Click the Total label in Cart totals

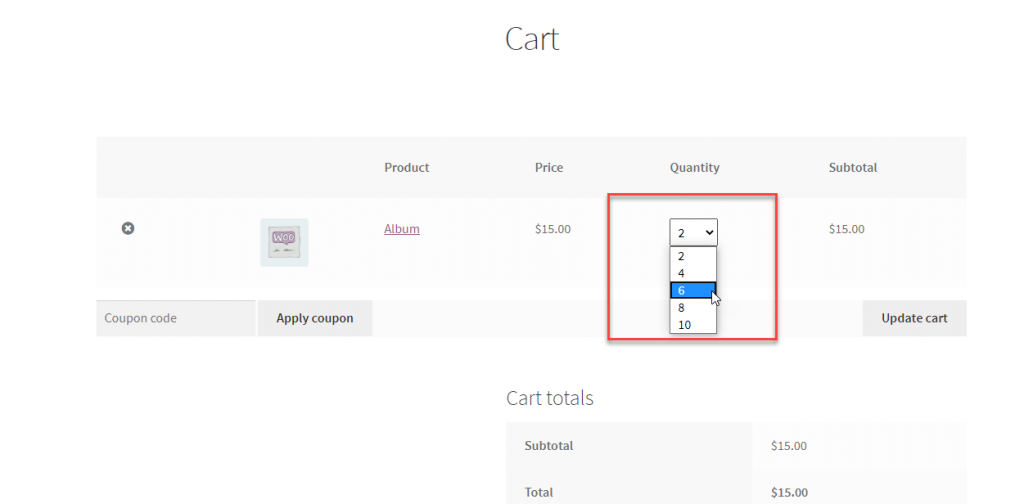click(x=539, y=492)
